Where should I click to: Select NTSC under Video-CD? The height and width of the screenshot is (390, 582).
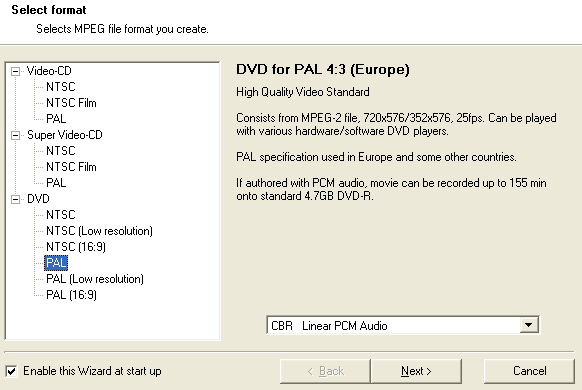[x=61, y=87]
